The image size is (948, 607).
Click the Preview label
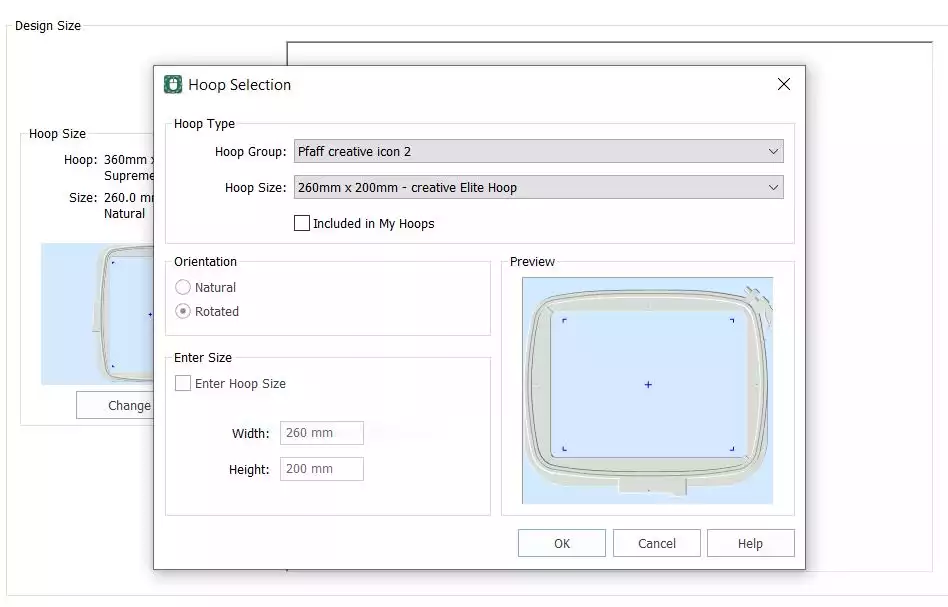point(532,262)
